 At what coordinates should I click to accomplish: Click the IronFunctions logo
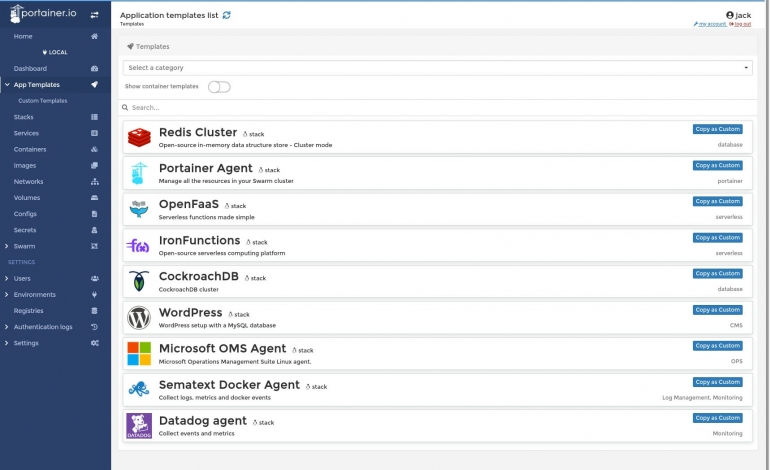pos(138,246)
